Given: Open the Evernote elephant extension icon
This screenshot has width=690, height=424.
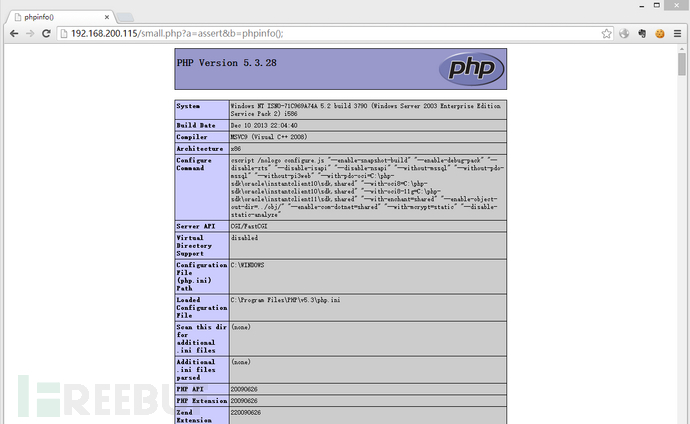Looking at the screenshot, I should pyautogui.click(x=642, y=33).
